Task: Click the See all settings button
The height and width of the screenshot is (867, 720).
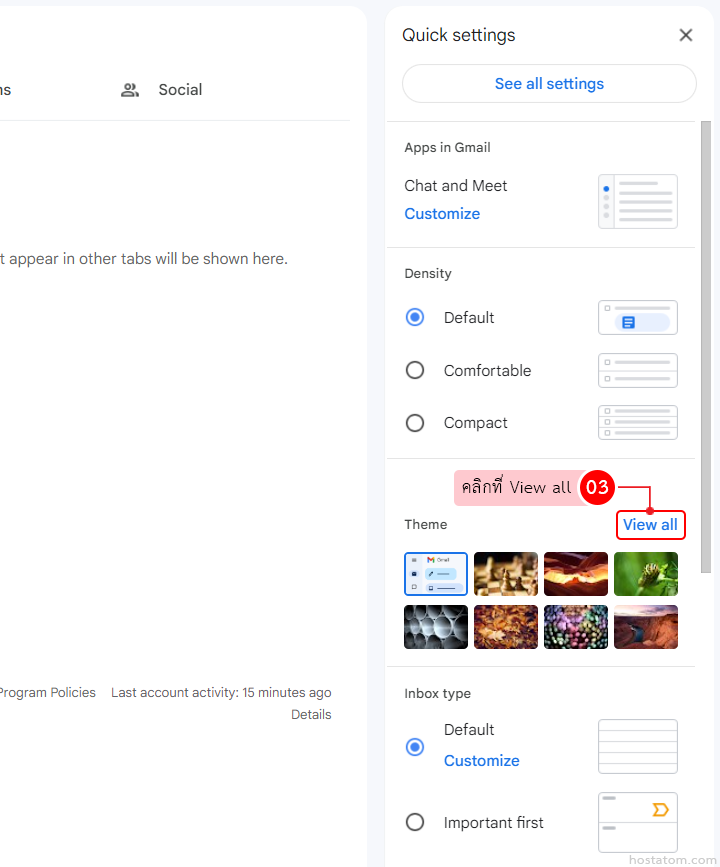Action: click(x=549, y=84)
